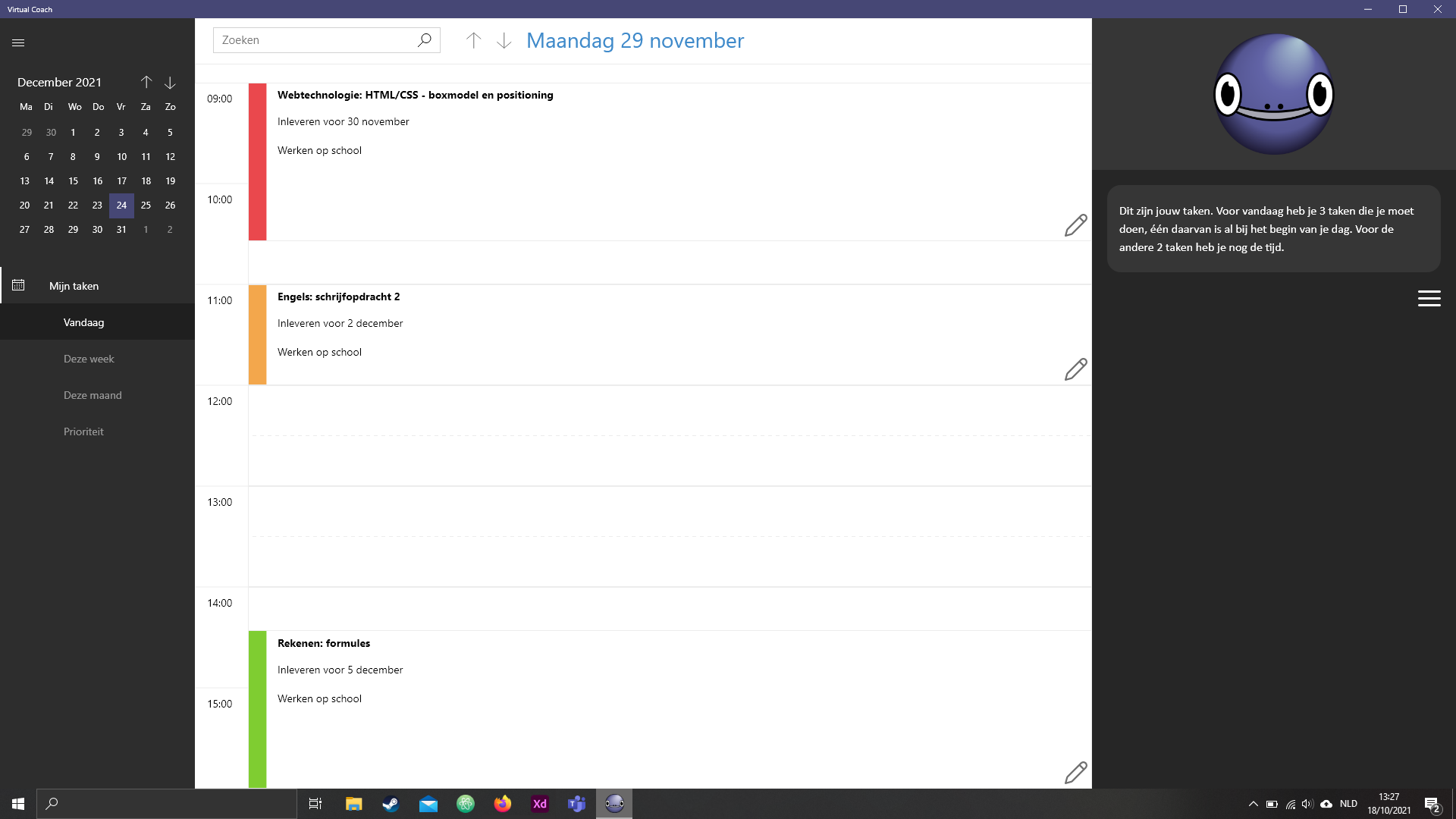Open the network status icon
The width and height of the screenshot is (1456, 819).
point(1291,804)
